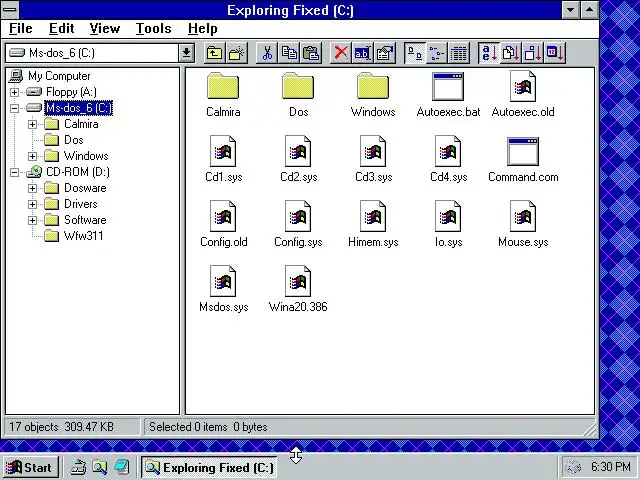Select the Cd4.sys file icon
The image size is (640, 480).
(448, 151)
